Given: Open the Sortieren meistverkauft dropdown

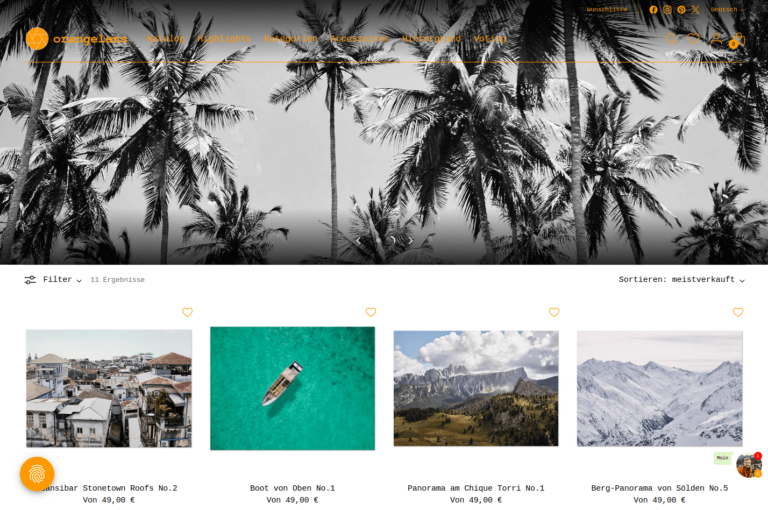Looking at the screenshot, I should pos(681,280).
